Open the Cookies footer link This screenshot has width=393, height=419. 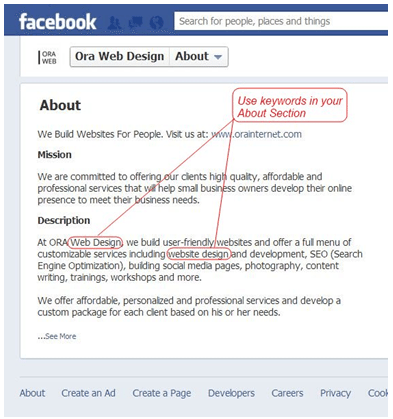(378, 393)
